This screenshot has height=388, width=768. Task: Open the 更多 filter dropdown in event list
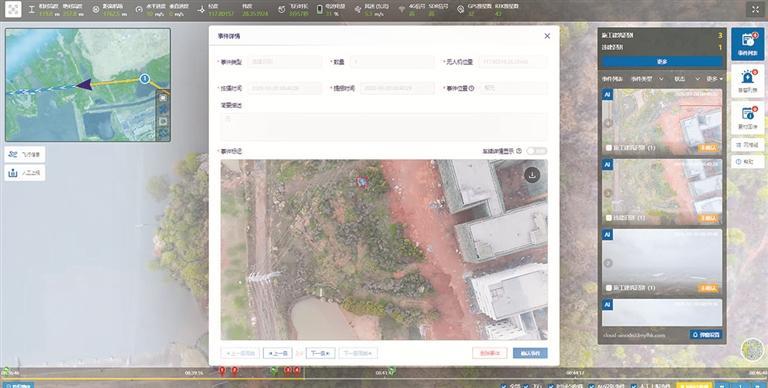point(715,79)
